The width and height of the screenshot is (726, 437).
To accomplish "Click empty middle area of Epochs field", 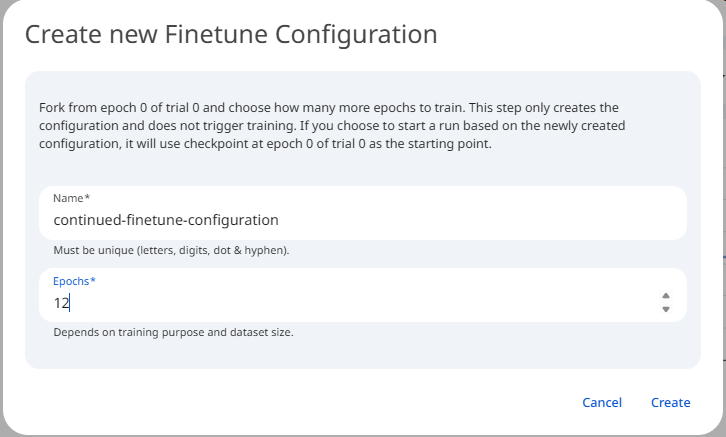I will tap(360, 302).
